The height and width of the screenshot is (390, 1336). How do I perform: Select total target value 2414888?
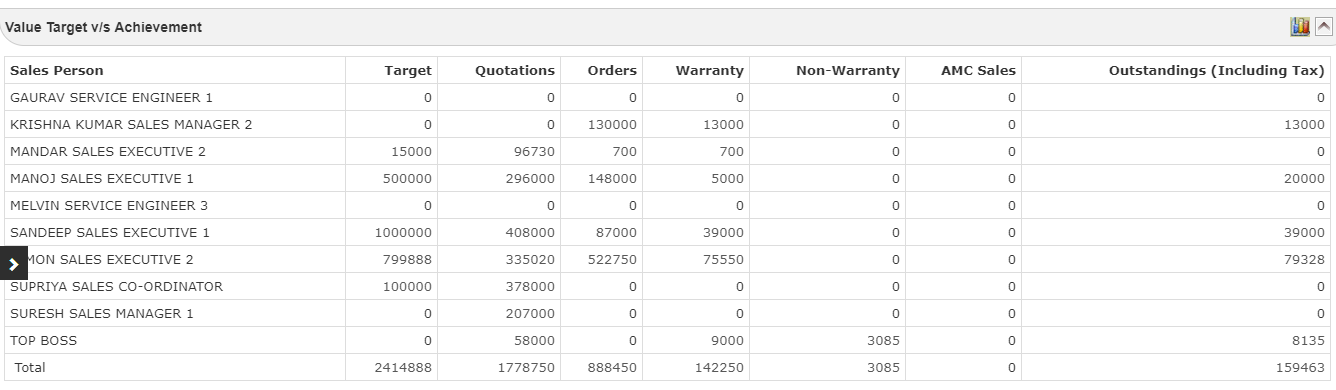pyautogui.click(x=403, y=367)
